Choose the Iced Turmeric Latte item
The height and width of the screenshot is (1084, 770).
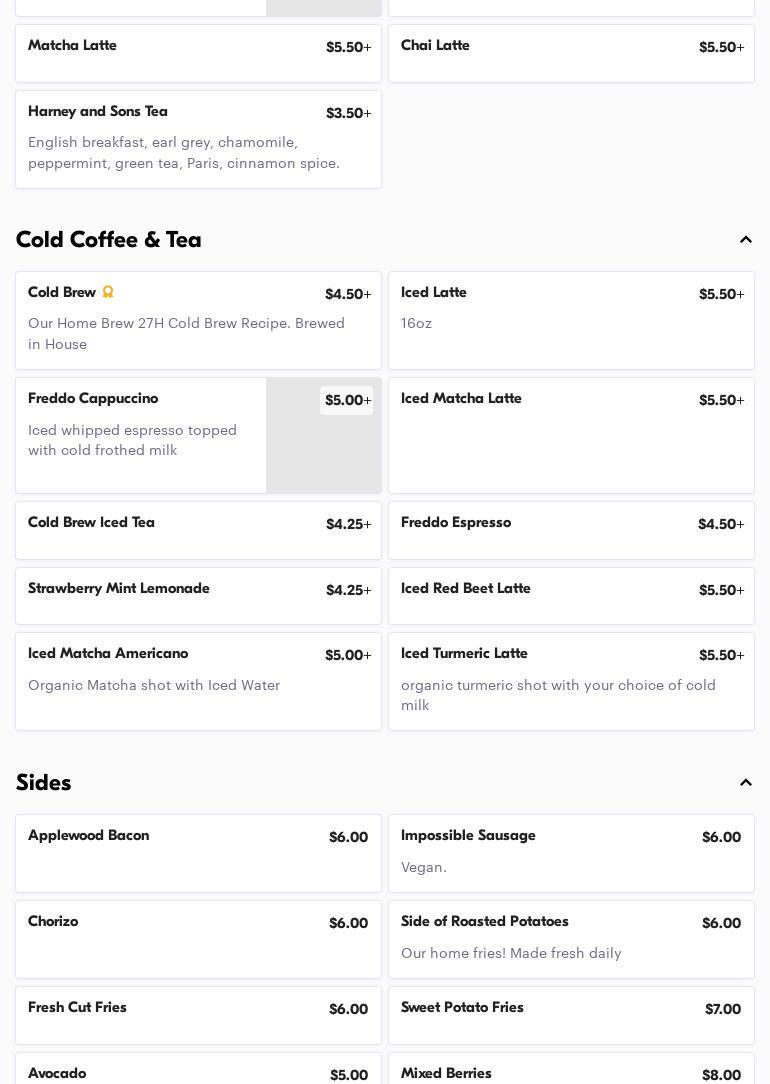pyautogui.click(x=571, y=681)
